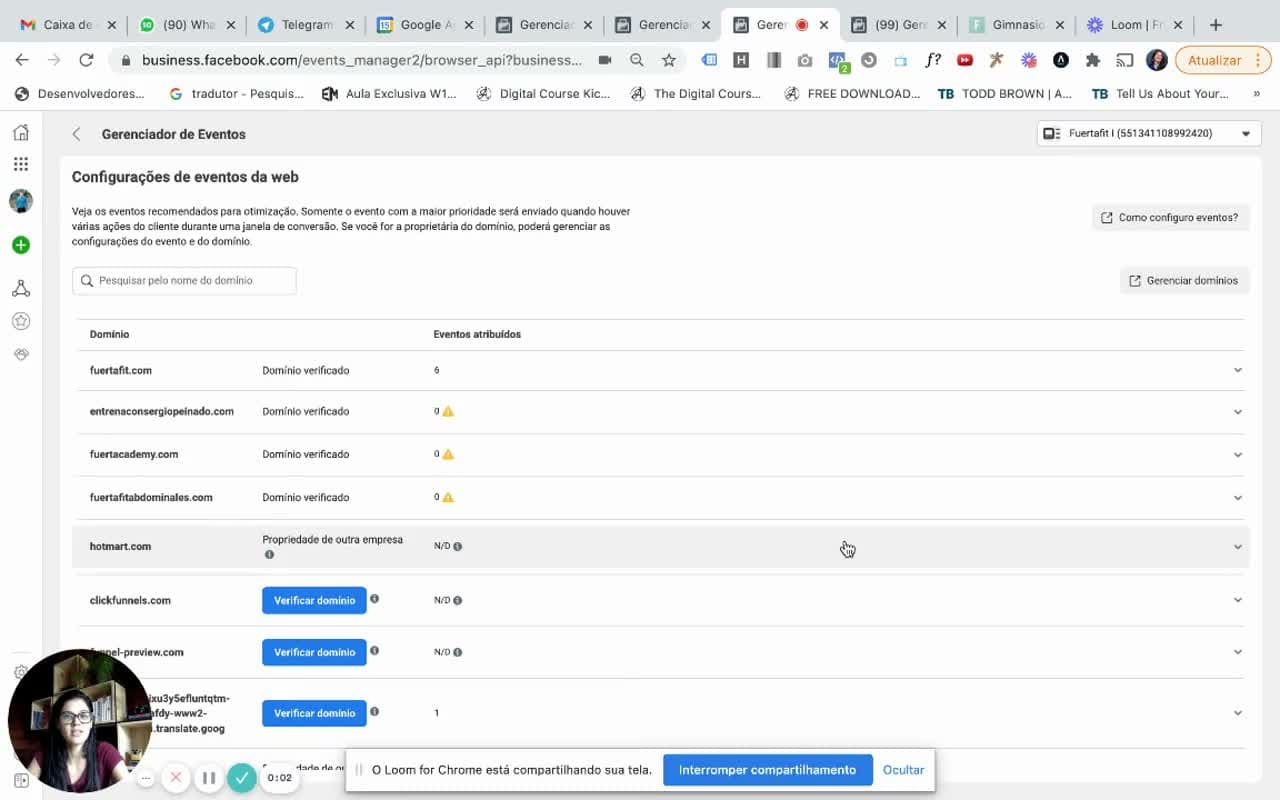Click the Chrome address bar URL
The width and height of the screenshot is (1280, 800).
361,60
